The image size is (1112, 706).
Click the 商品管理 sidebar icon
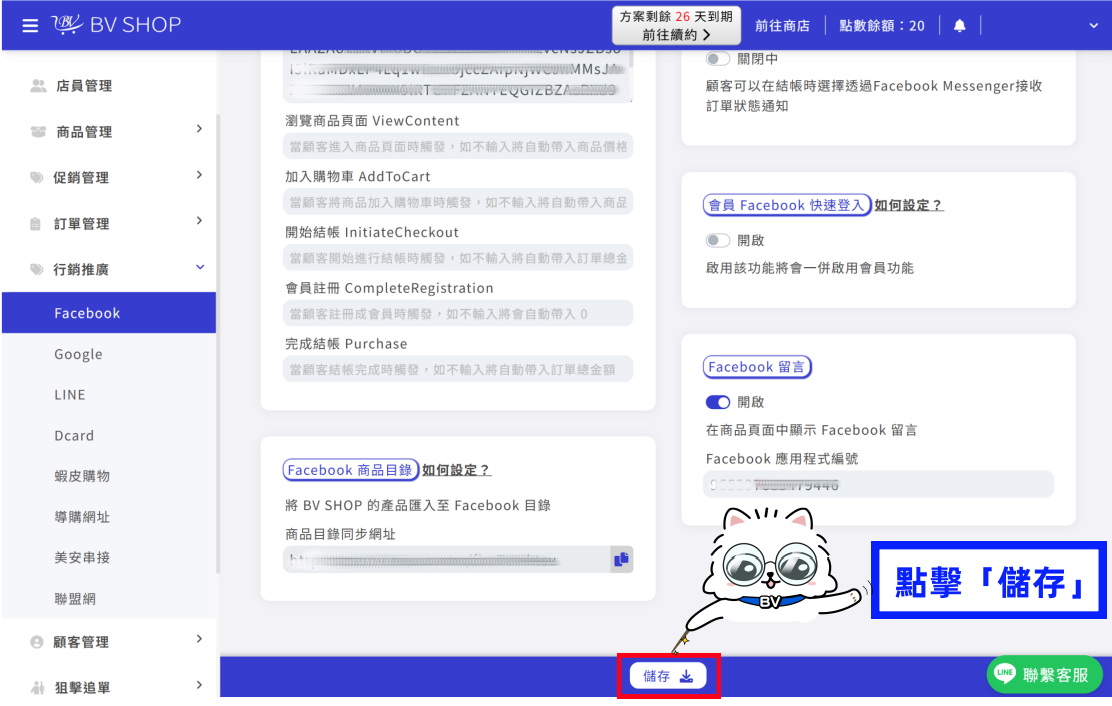click(x=38, y=132)
